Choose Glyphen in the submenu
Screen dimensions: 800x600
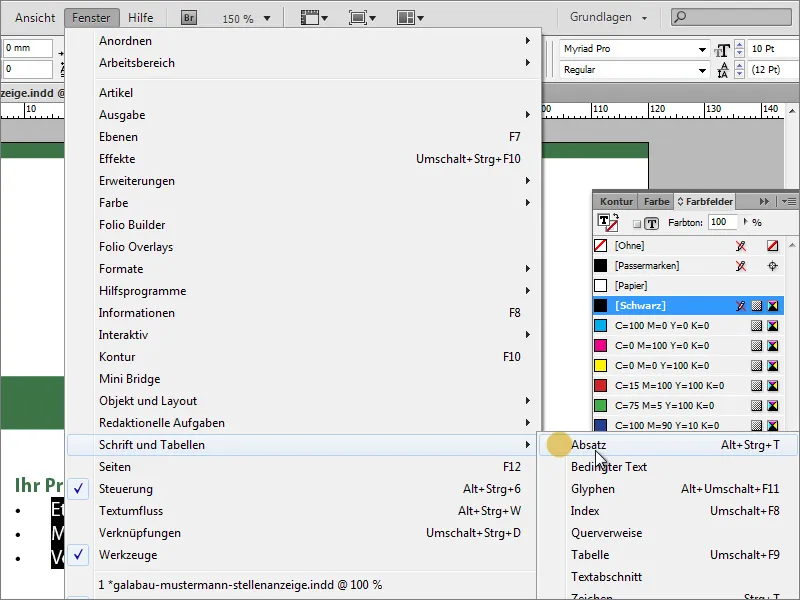(x=668, y=489)
